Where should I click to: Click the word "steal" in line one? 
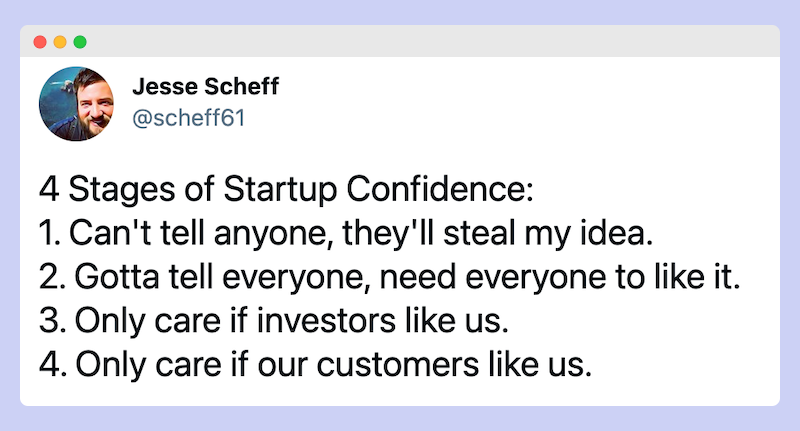coord(479,234)
